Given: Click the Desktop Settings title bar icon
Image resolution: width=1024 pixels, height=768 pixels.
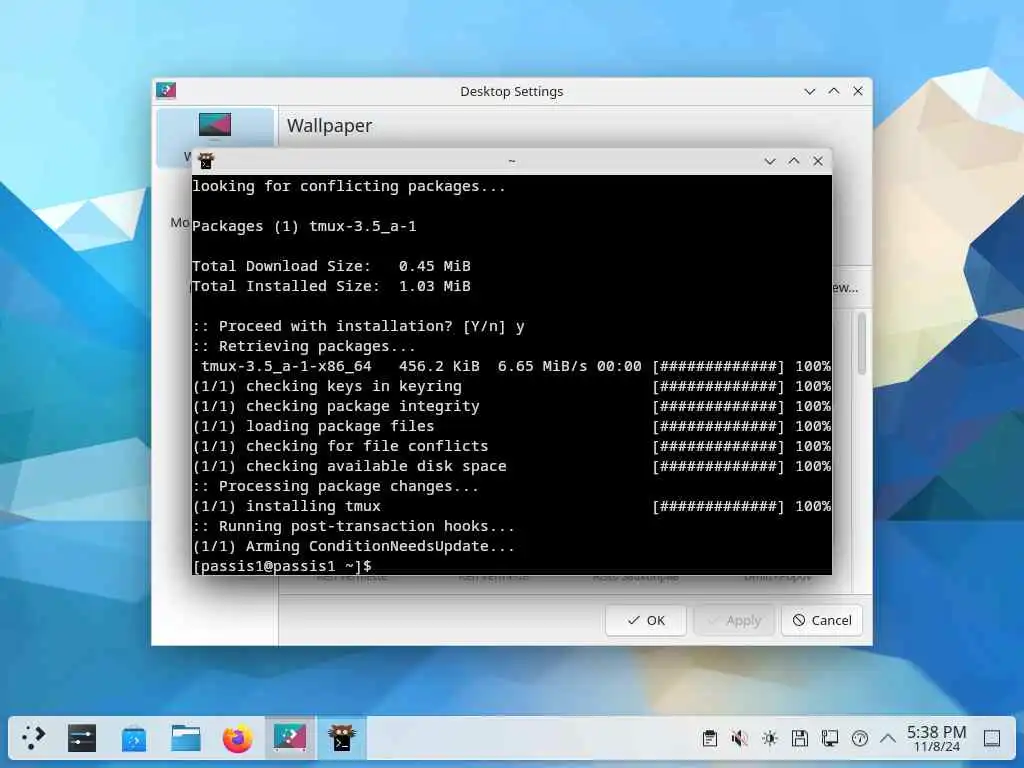Looking at the screenshot, I should click(x=166, y=91).
